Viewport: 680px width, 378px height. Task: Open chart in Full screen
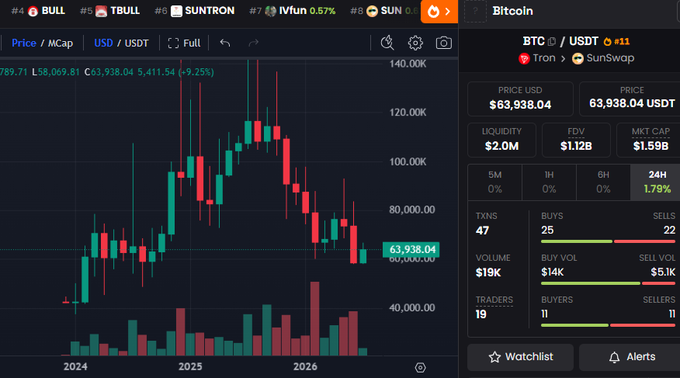point(184,43)
